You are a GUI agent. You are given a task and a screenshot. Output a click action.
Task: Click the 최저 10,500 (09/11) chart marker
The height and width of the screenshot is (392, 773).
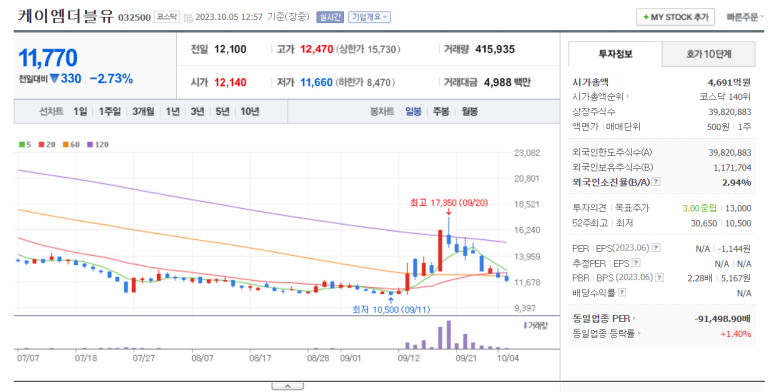coord(391,310)
